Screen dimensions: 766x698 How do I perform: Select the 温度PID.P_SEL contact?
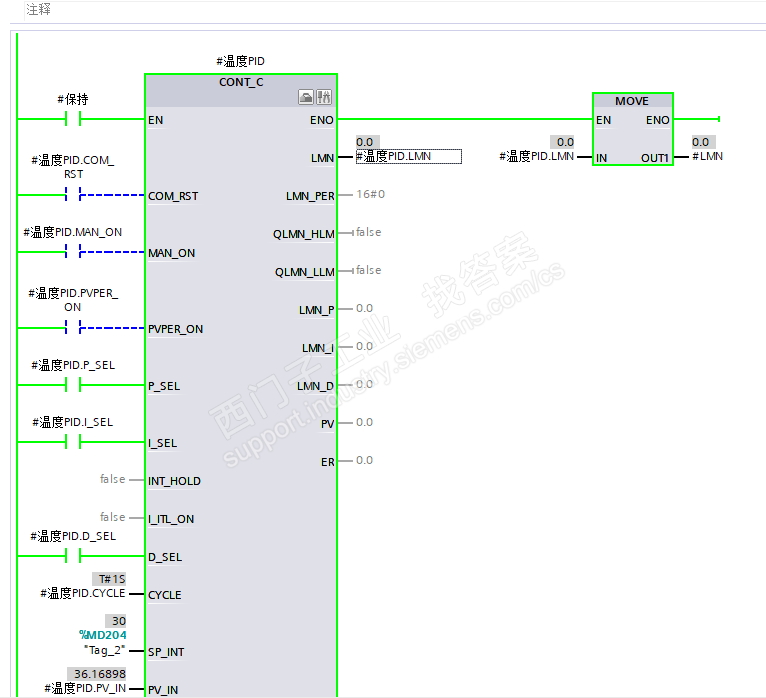pyautogui.click(x=73, y=385)
